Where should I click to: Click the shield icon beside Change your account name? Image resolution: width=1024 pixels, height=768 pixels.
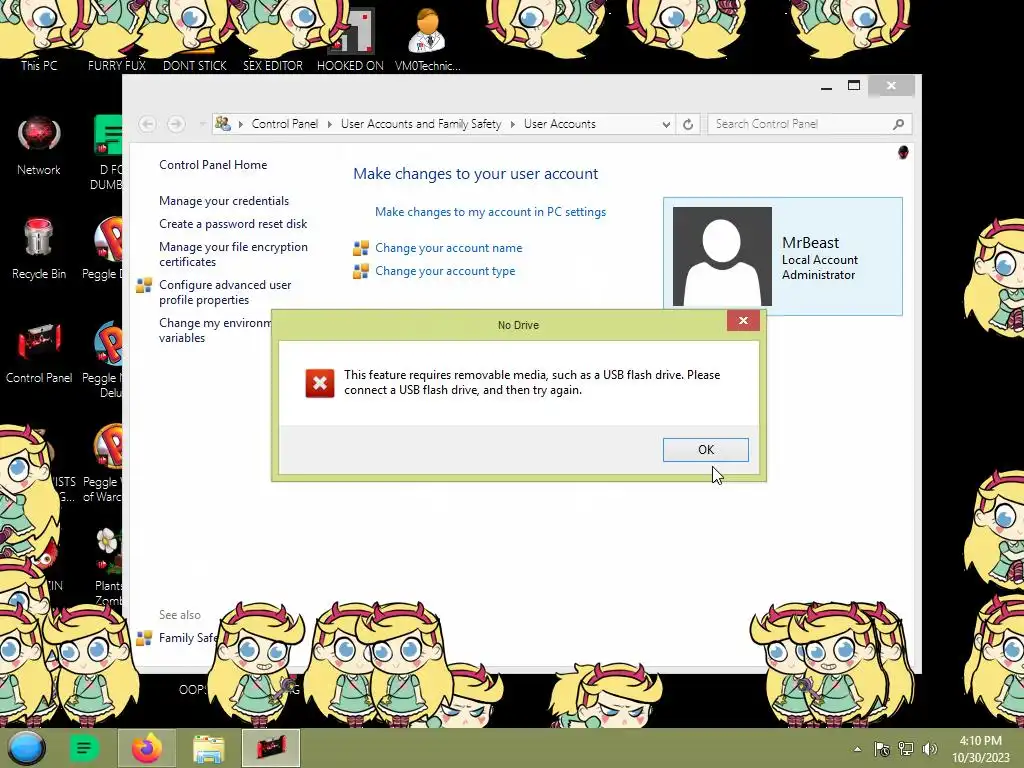point(360,248)
